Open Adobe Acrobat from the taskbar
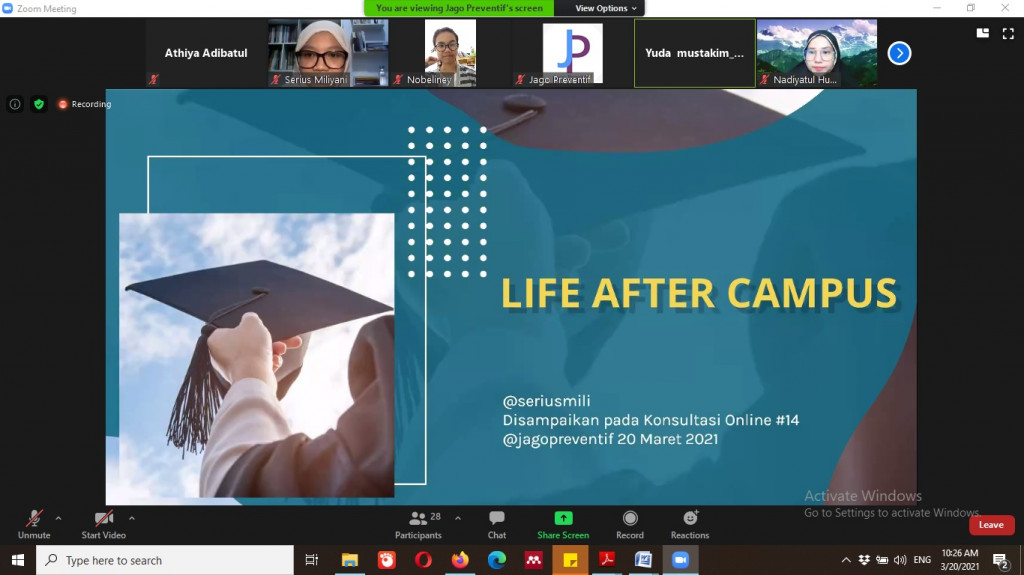Screen dimensions: 1024x575 [607, 560]
